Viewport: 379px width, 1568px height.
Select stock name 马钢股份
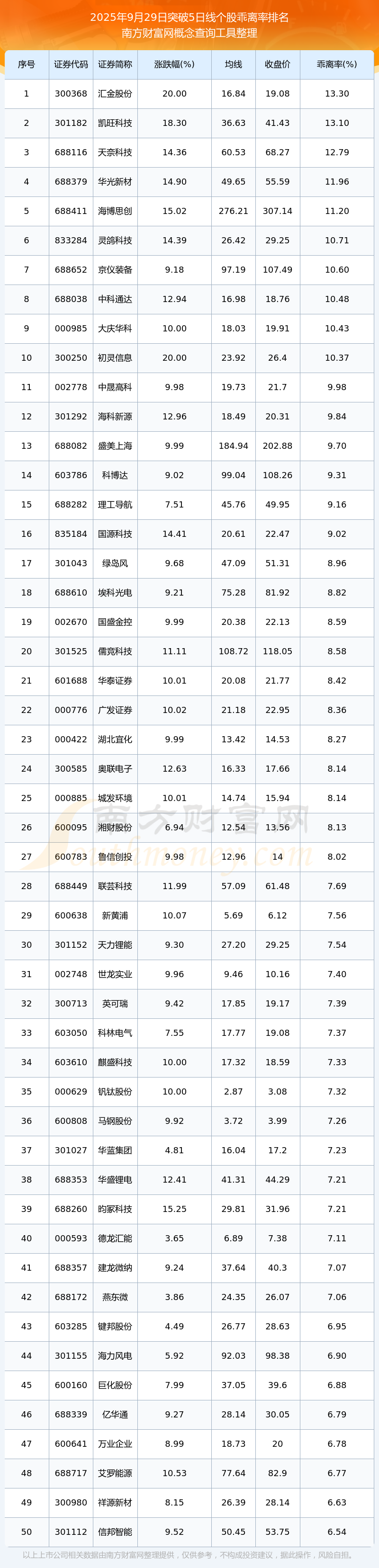tap(115, 1121)
